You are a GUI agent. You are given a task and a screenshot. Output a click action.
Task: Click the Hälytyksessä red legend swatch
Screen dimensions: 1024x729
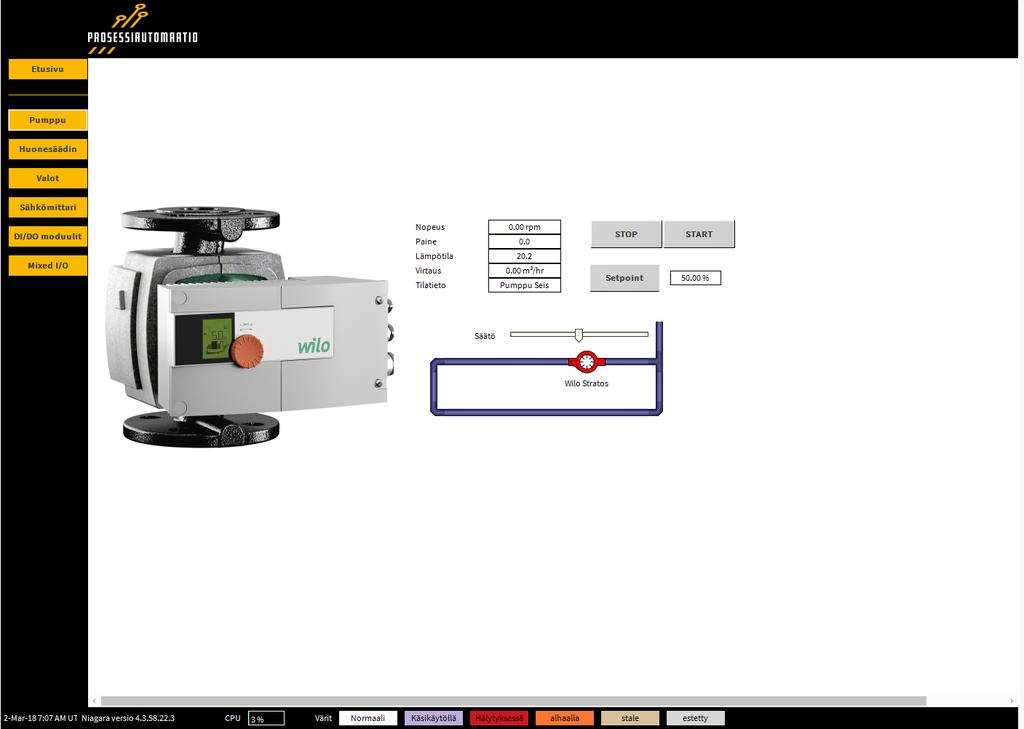[x=499, y=718]
